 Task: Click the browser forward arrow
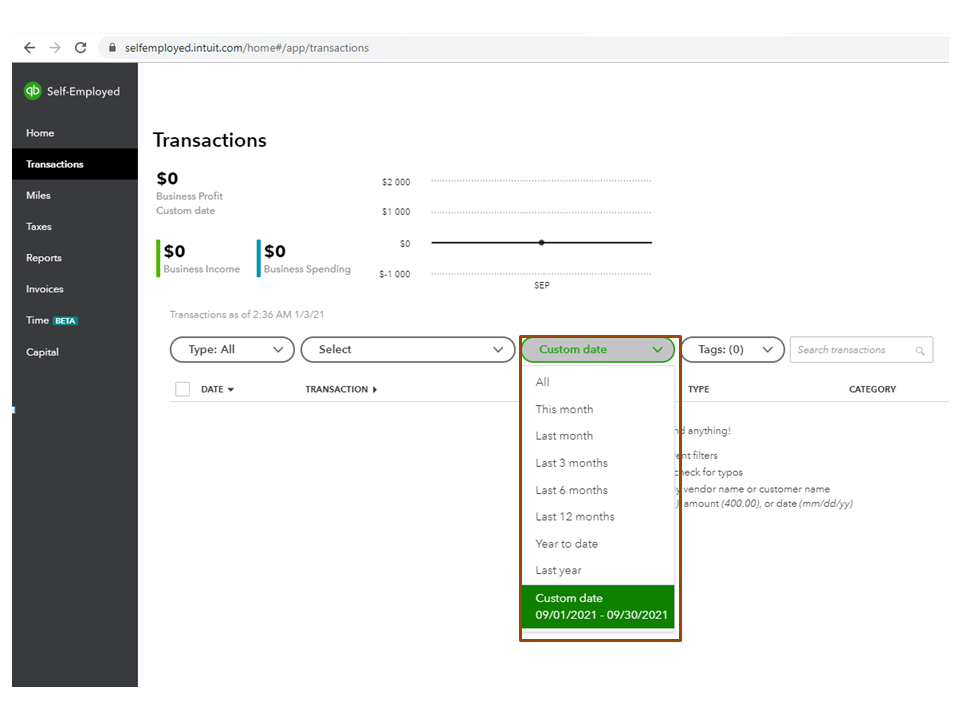tap(55, 48)
